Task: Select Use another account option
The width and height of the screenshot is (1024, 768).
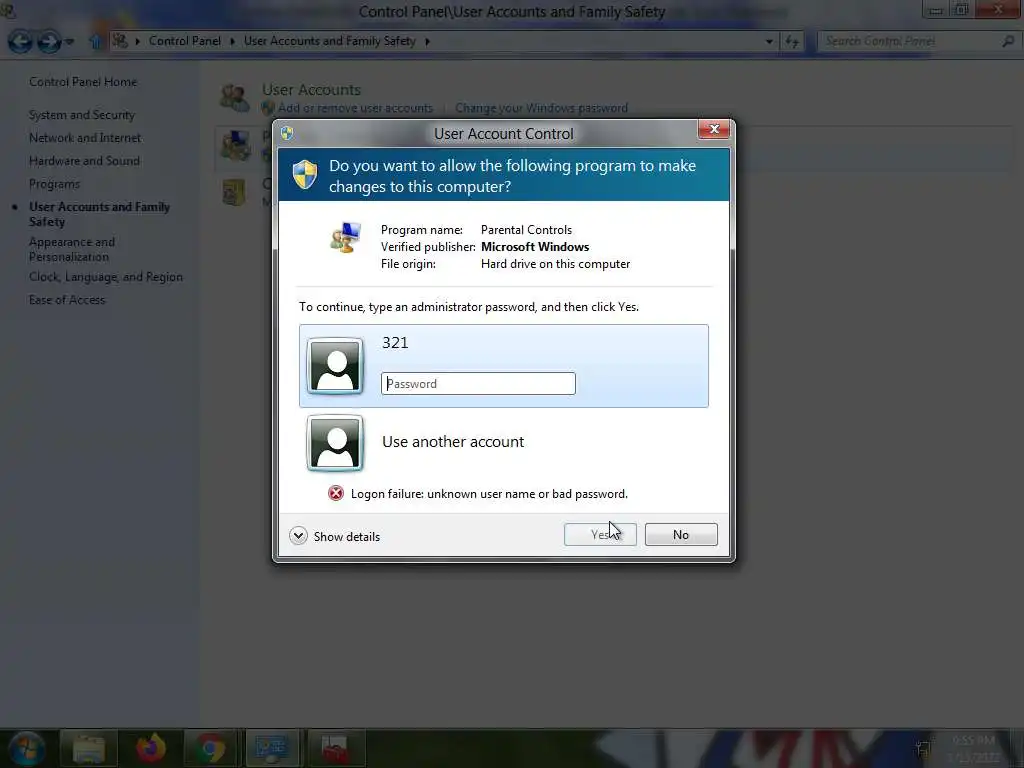Action: click(453, 441)
